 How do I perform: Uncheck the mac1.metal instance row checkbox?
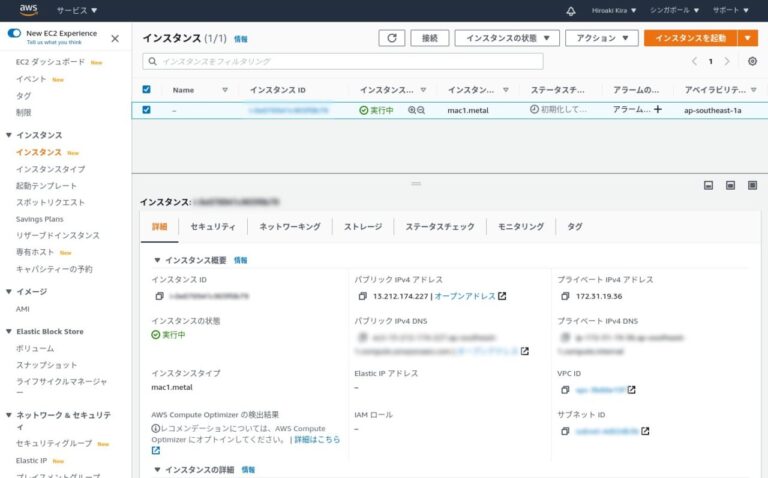tap(146, 110)
